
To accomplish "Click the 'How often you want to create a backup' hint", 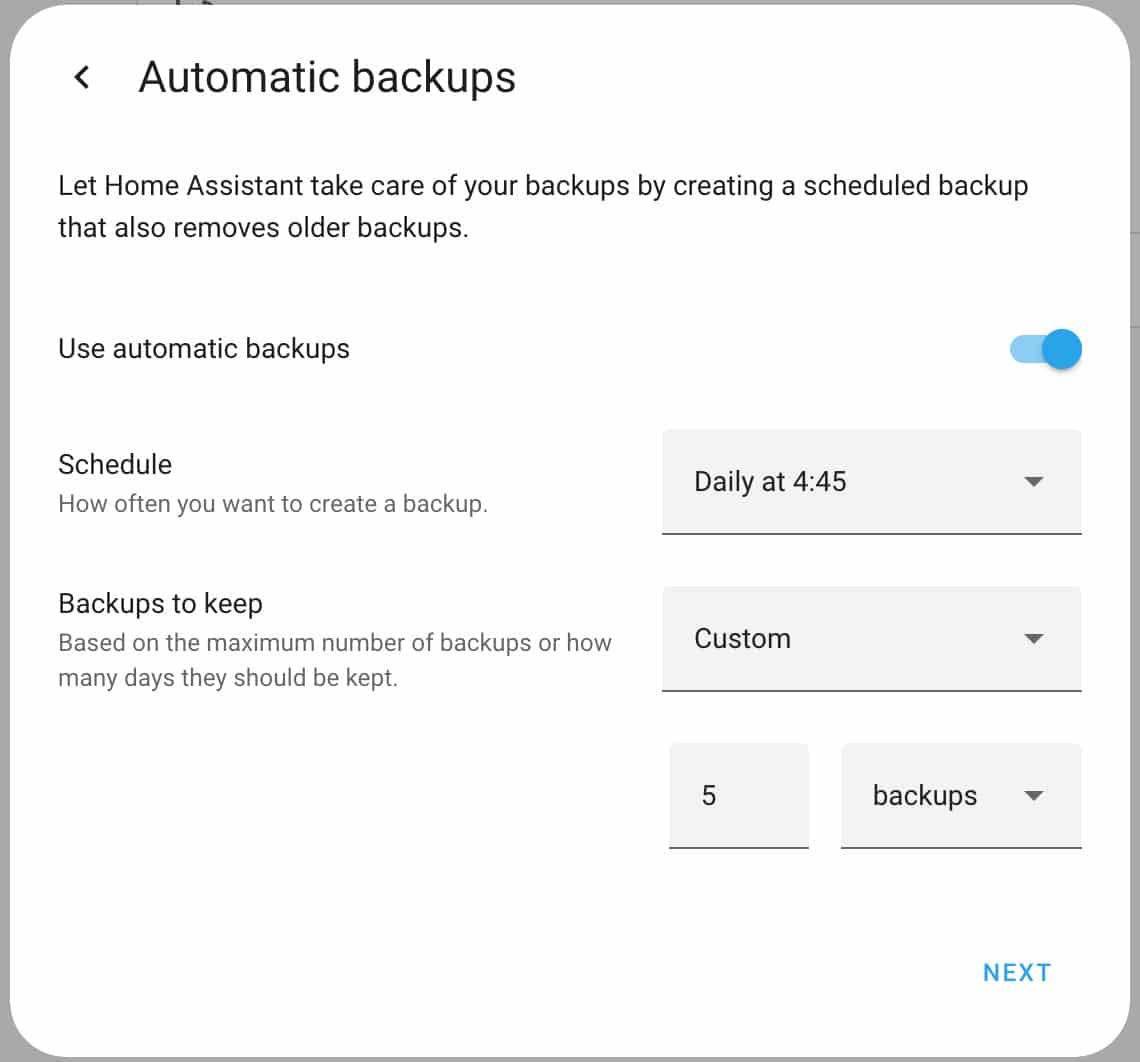I will [x=273, y=504].
